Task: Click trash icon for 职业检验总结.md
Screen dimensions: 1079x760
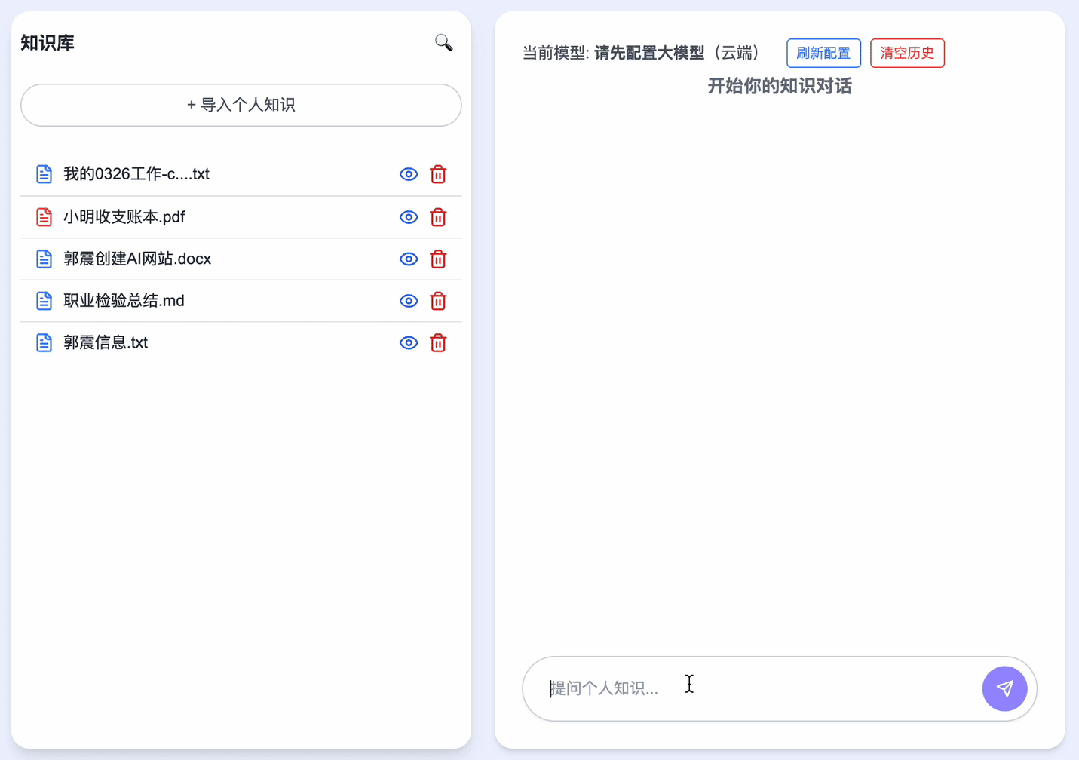Action: 438,301
